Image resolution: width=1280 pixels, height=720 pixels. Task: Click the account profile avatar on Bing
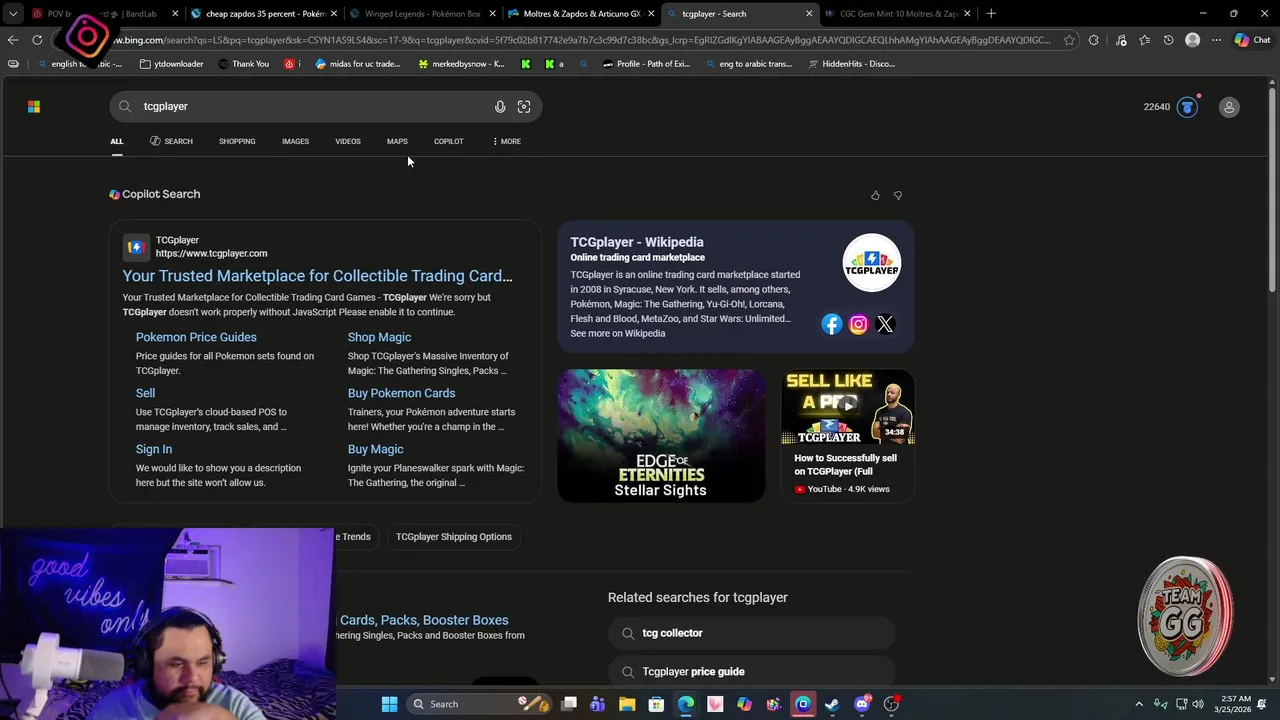click(x=1229, y=107)
